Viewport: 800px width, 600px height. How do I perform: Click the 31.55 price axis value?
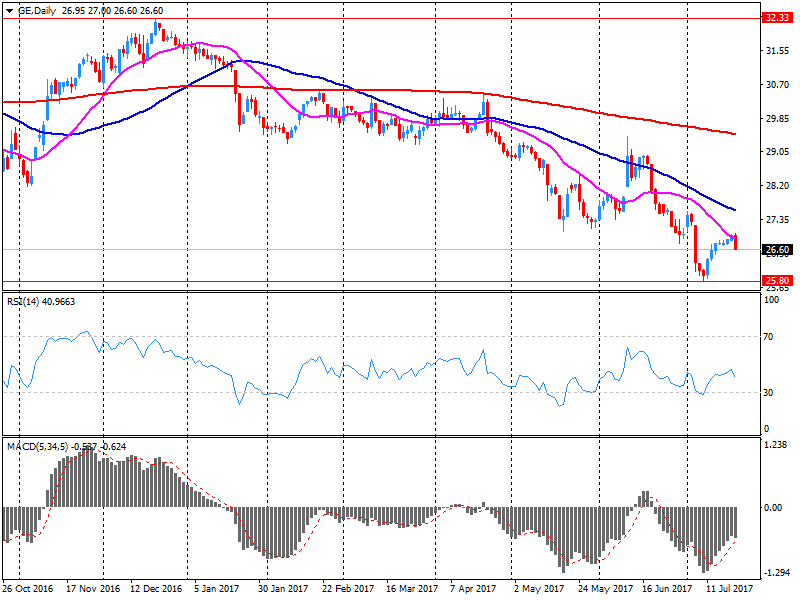coord(777,51)
